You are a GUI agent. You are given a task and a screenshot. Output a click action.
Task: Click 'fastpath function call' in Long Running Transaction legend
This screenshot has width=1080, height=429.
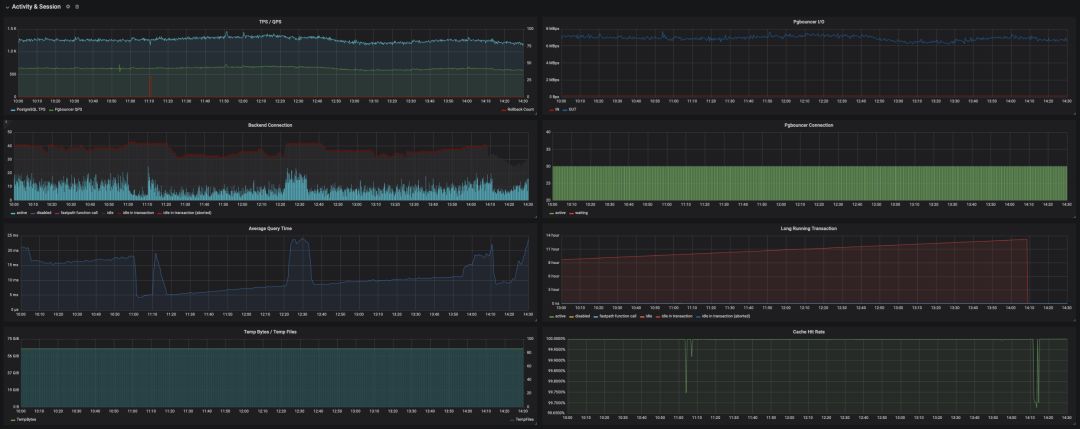[618, 316]
